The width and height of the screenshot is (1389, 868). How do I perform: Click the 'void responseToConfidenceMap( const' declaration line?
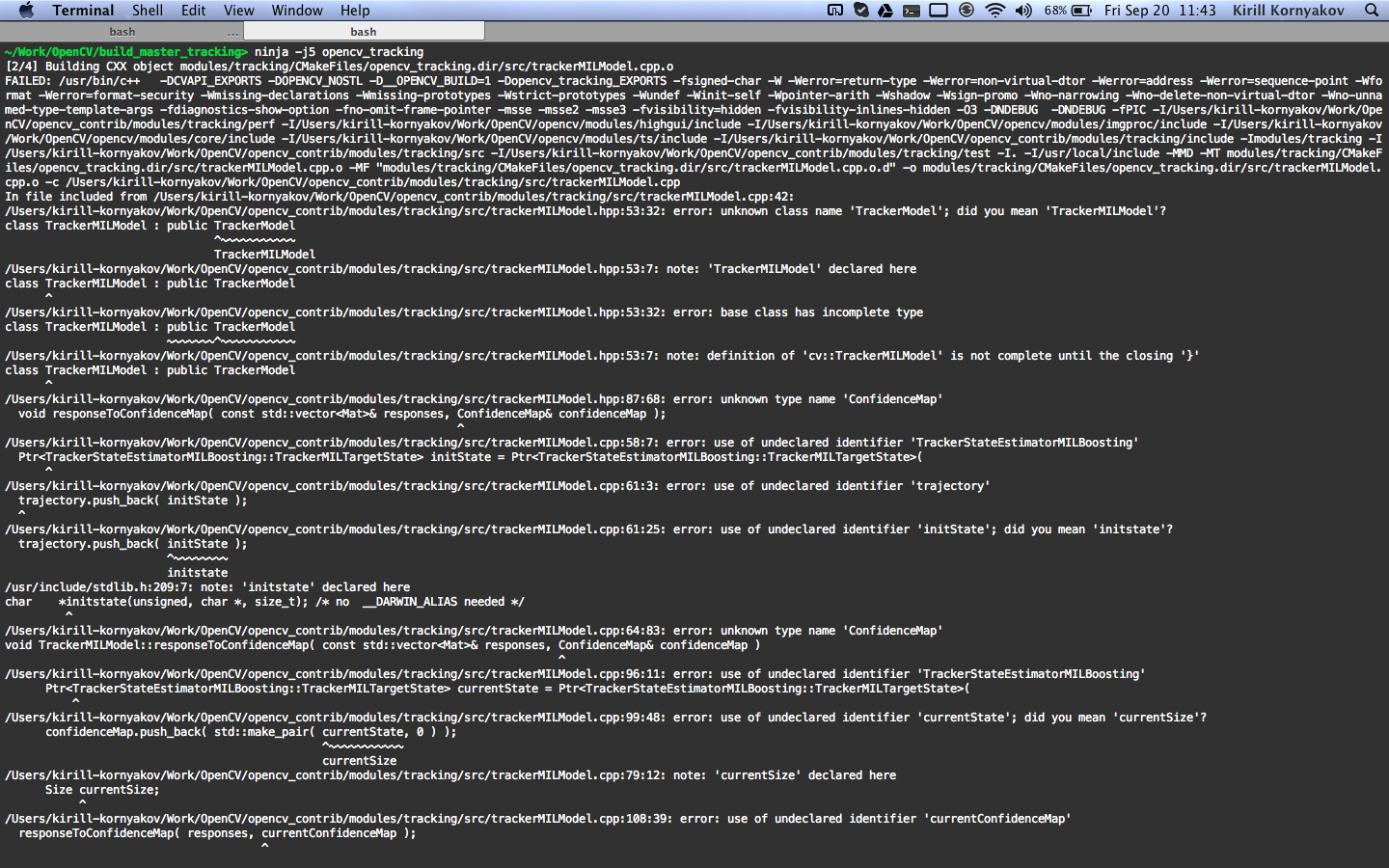pyautogui.click(x=341, y=414)
